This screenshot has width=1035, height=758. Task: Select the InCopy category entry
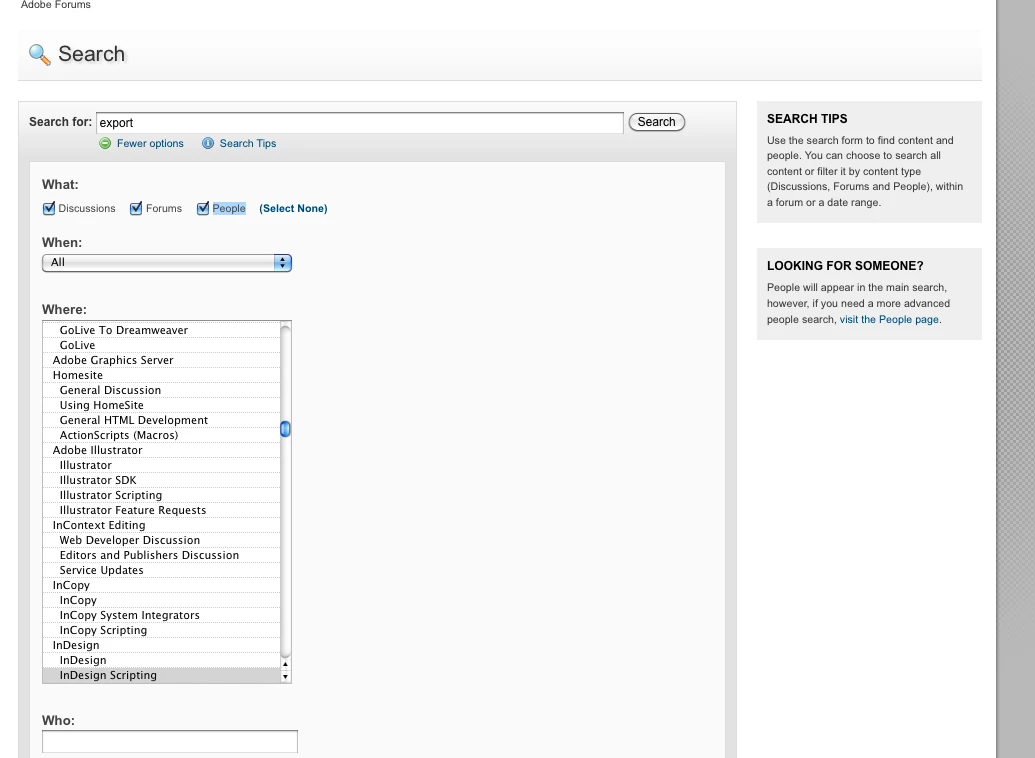click(x=162, y=586)
